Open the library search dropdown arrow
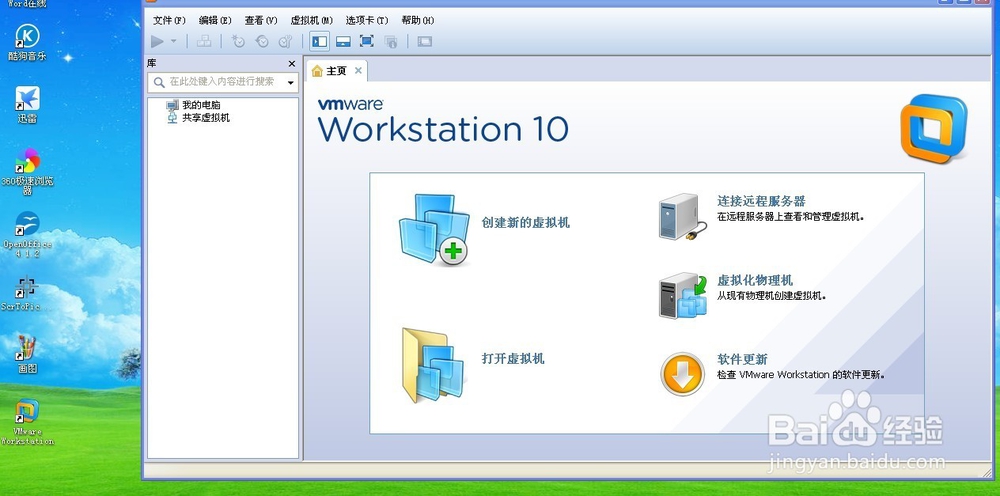Screen dimensions: 1000x496 click(x=291, y=82)
